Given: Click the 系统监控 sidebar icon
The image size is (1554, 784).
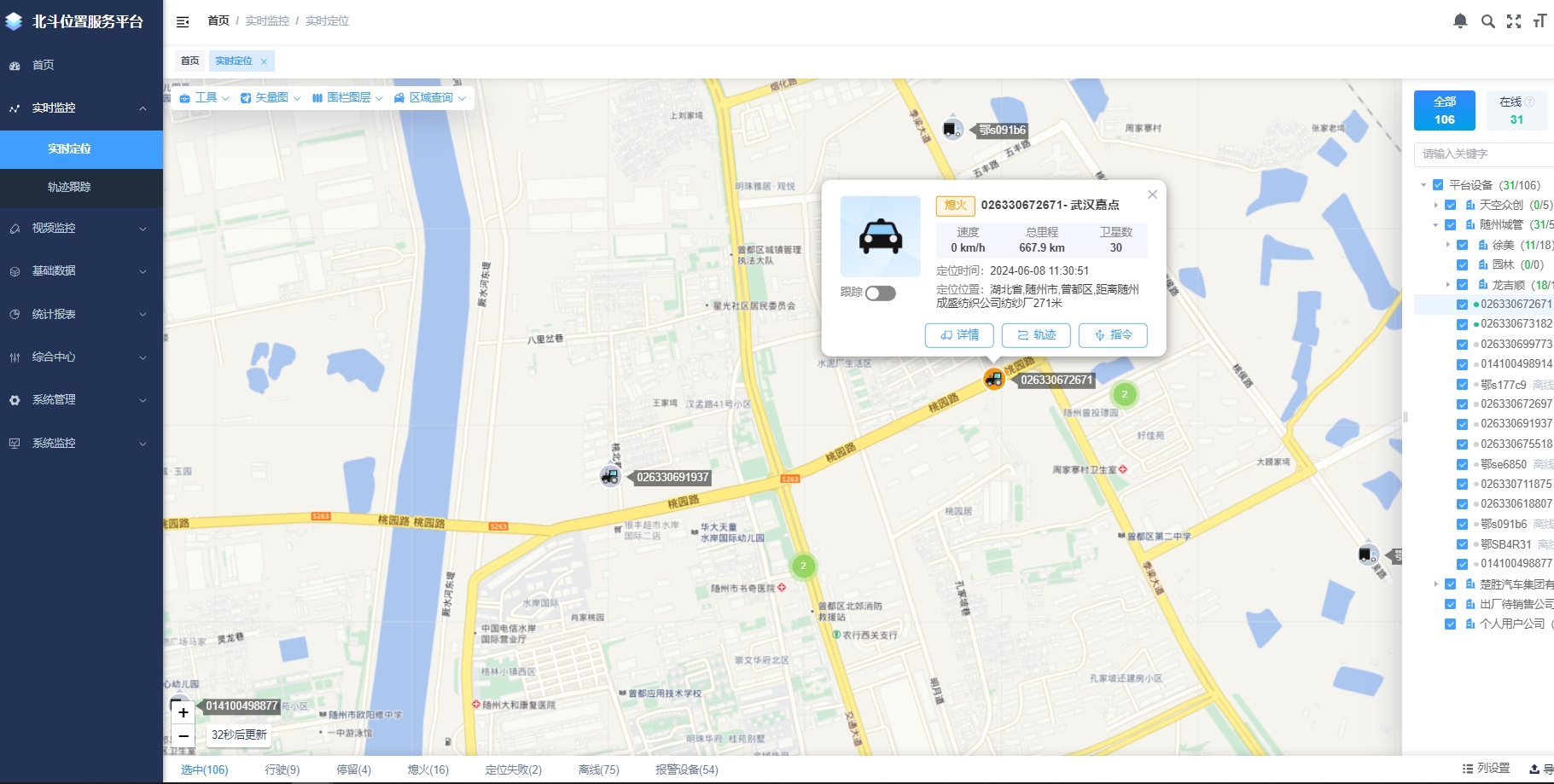Looking at the screenshot, I should (15, 444).
